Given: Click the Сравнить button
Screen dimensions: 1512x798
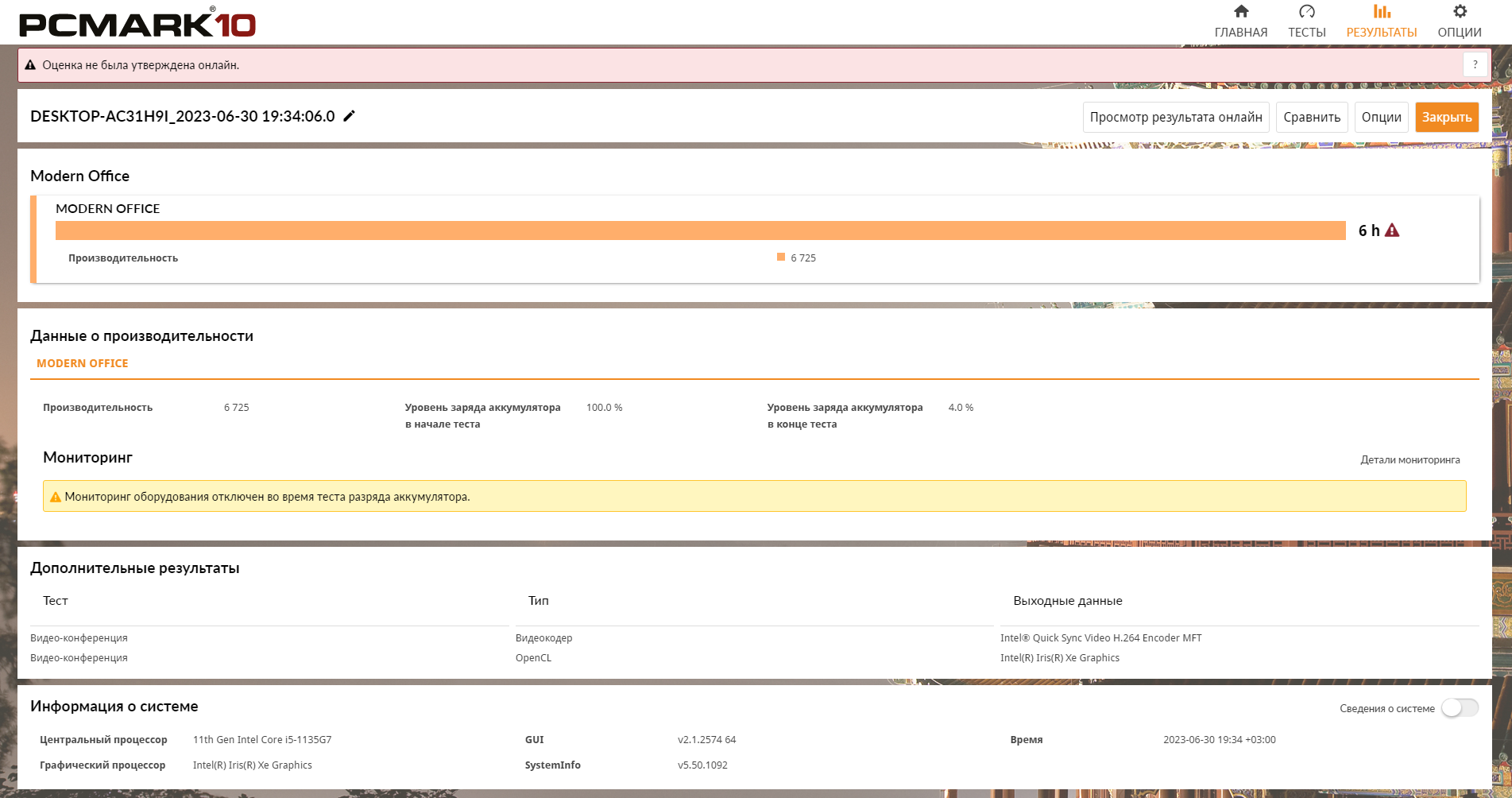Looking at the screenshot, I should coord(1312,117).
